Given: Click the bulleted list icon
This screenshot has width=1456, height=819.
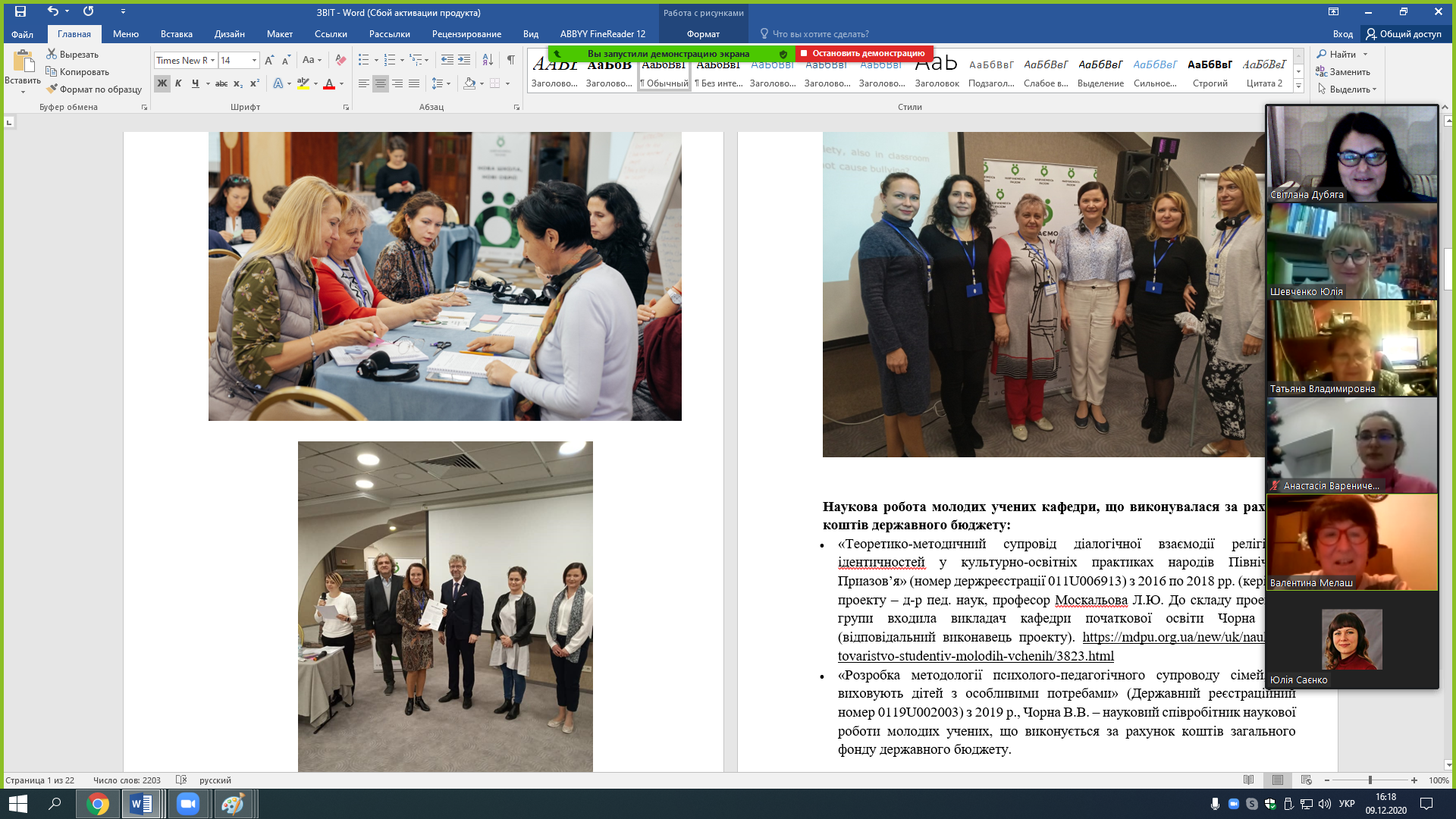Looking at the screenshot, I should 364,60.
